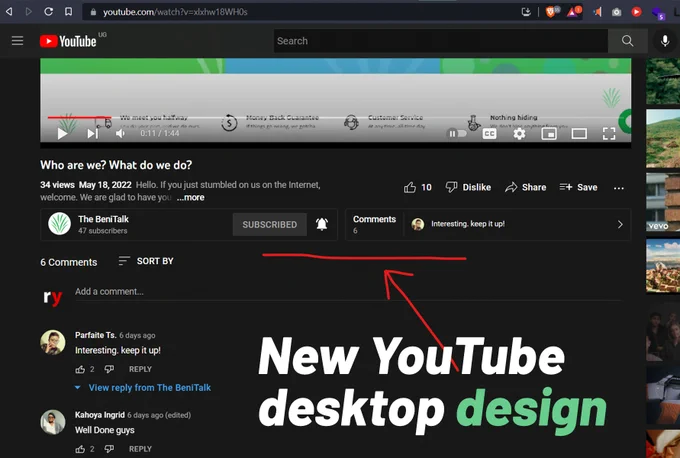
Task: Seek on the red progress bar
Action: (x=79, y=117)
